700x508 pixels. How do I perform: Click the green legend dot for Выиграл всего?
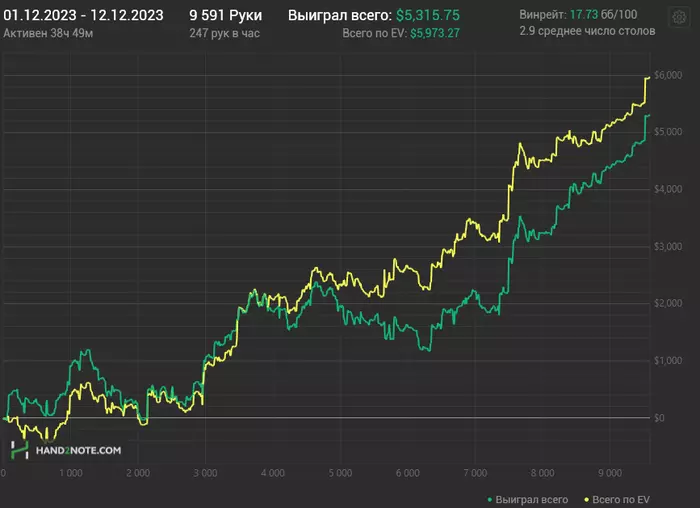tap(490, 500)
